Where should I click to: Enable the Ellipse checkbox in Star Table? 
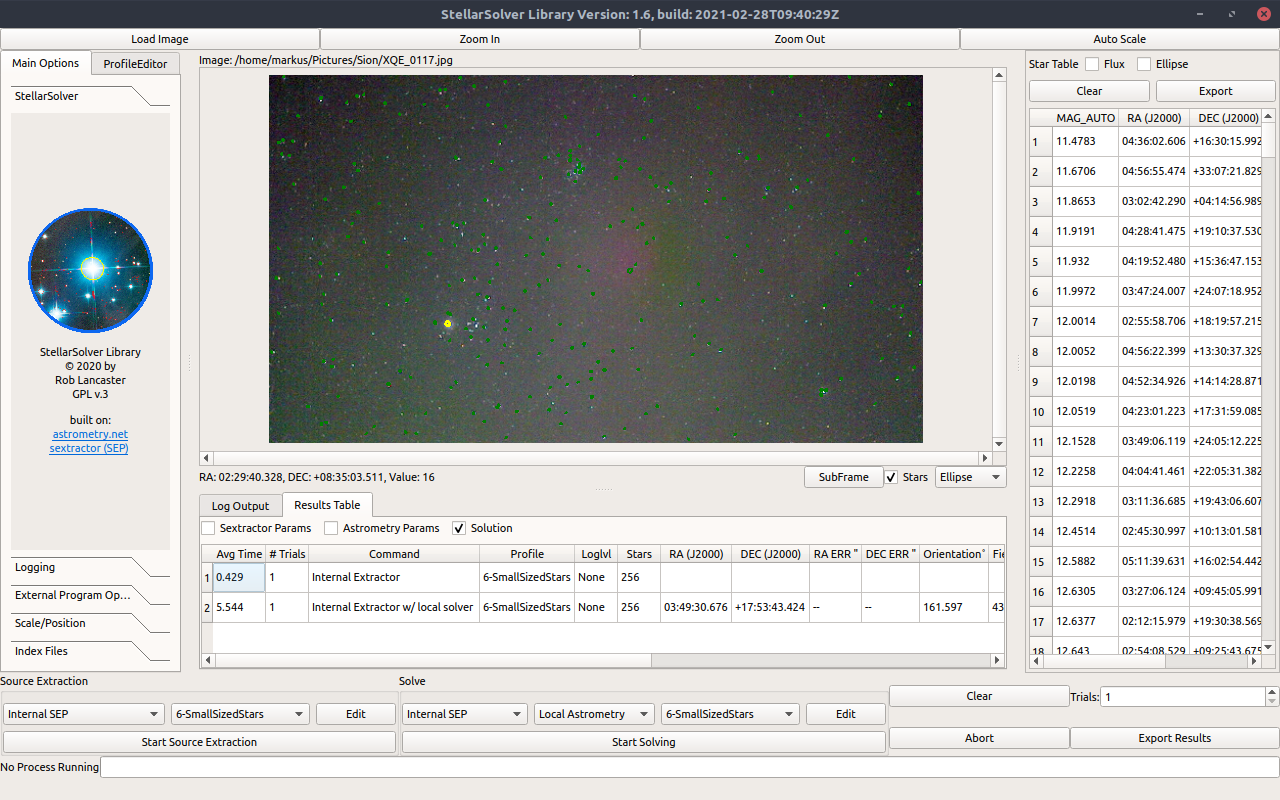point(1144,64)
